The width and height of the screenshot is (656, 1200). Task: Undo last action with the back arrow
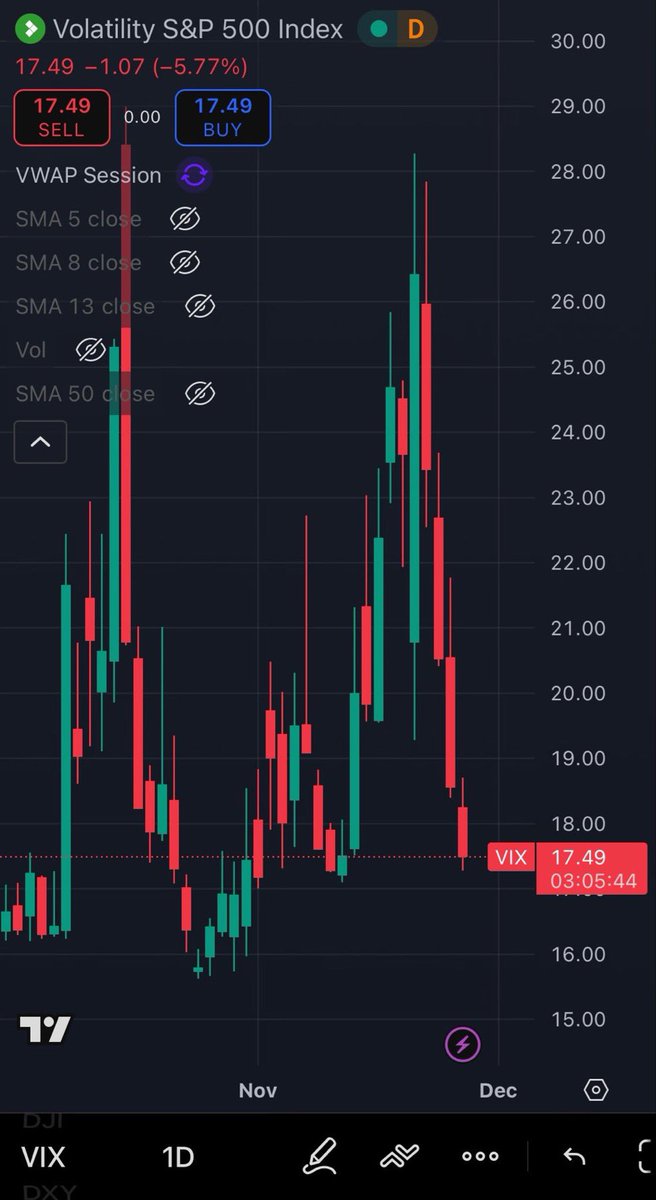tap(574, 1157)
